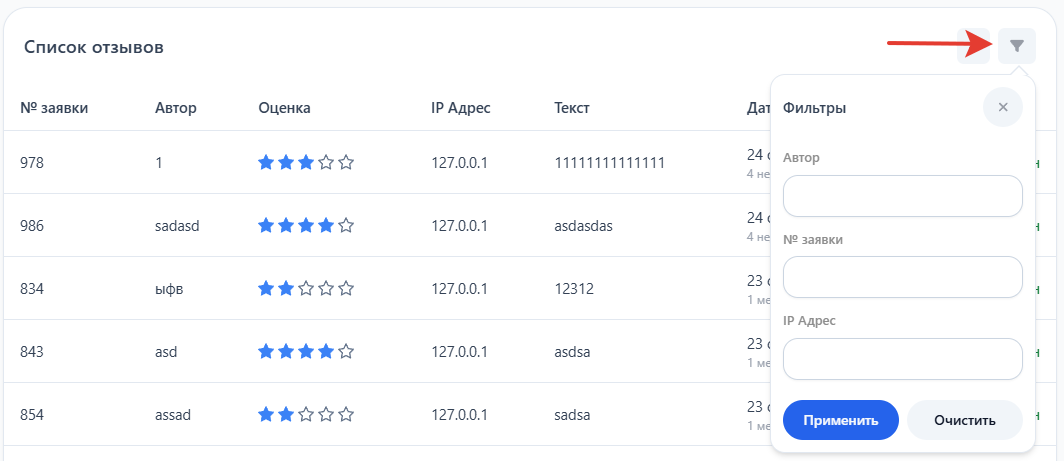Close the Фильтры popup panel
Viewport: 1064px width, 461px height.
[x=1002, y=107]
